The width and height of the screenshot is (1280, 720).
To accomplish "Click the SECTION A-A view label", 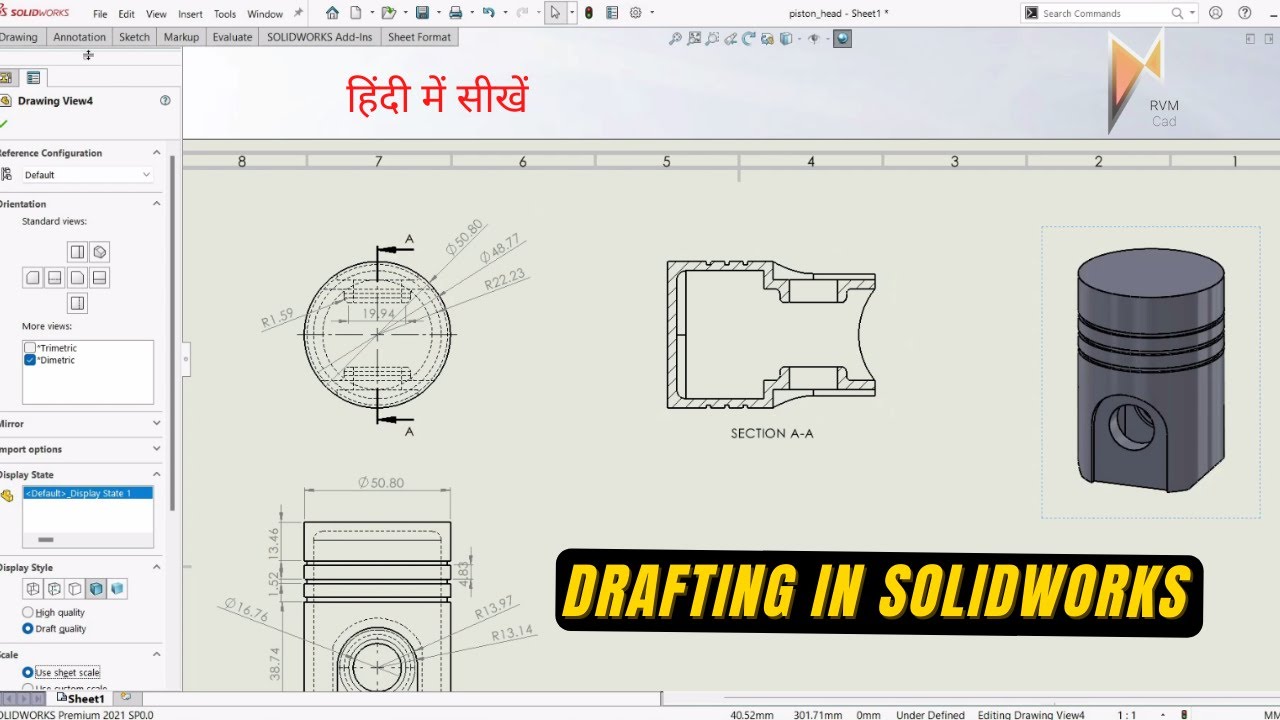I will (772, 433).
